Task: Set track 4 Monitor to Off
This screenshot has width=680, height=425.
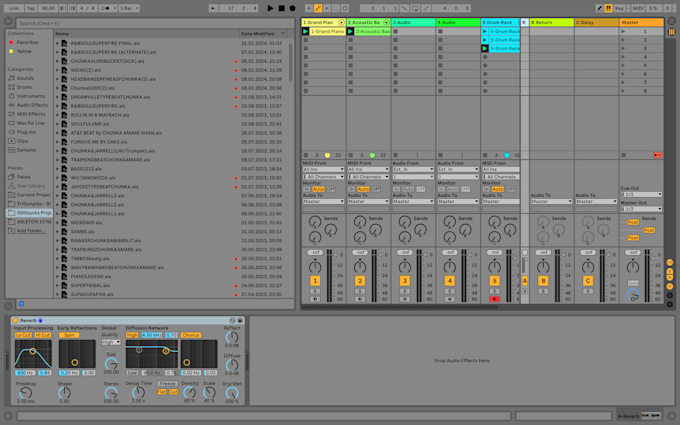Action: [x=465, y=190]
